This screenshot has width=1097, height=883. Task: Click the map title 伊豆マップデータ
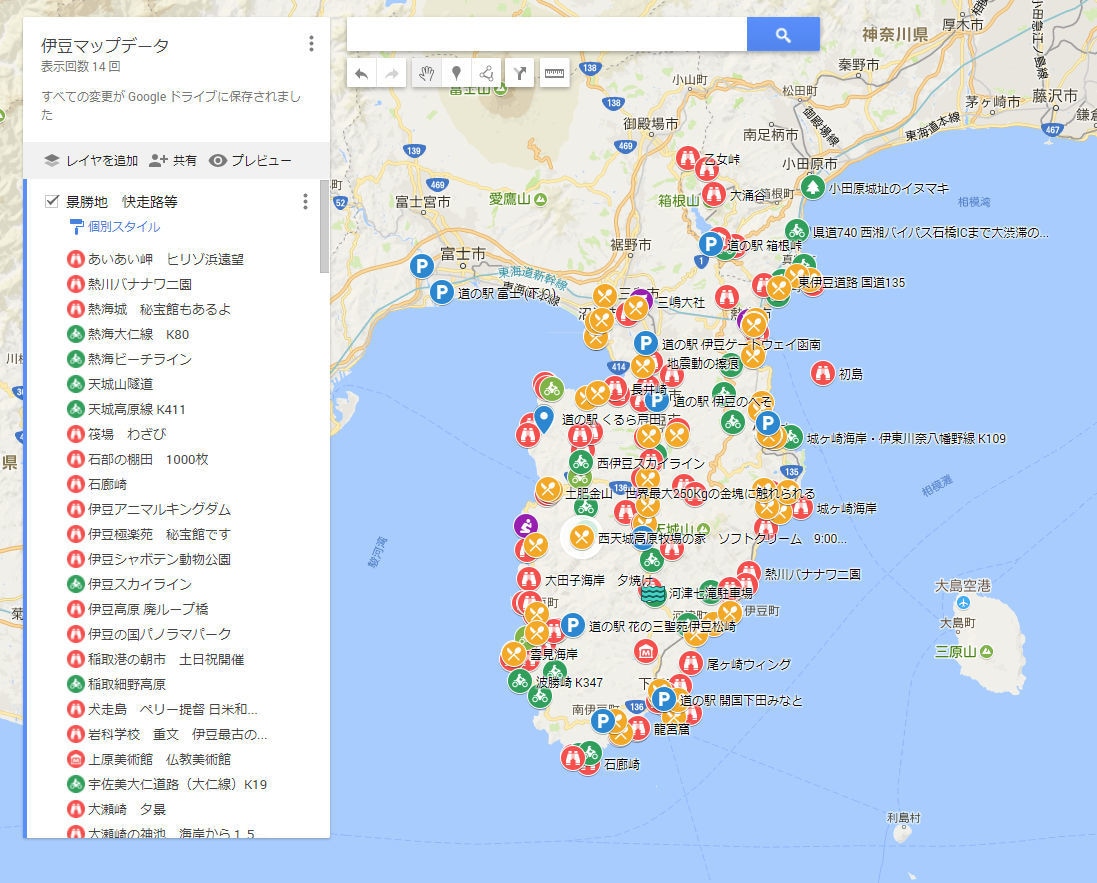pyautogui.click(x=105, y=45)
